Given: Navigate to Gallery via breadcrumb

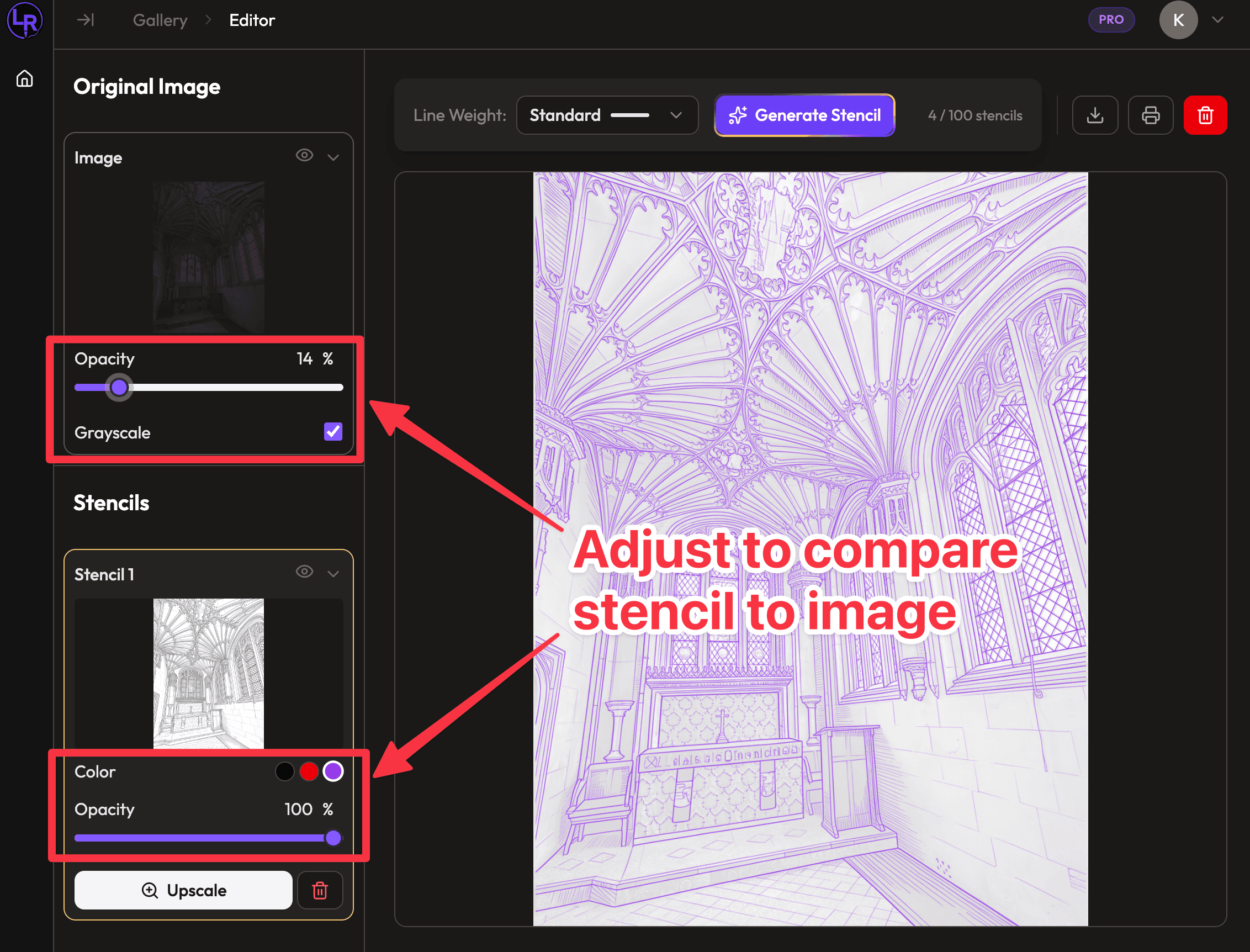Looking at the screenshot, I should (x=159, y=20).
